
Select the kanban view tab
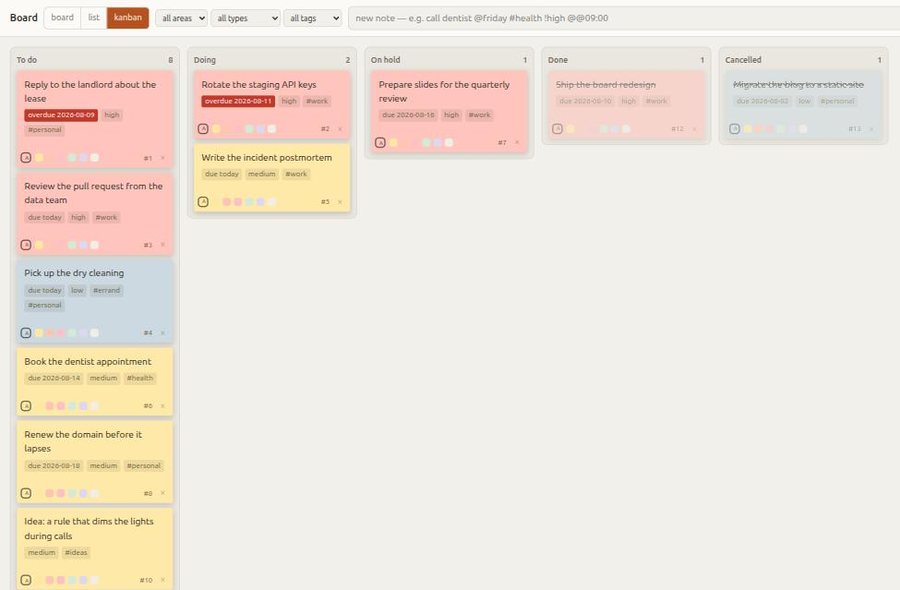point(127,17)
